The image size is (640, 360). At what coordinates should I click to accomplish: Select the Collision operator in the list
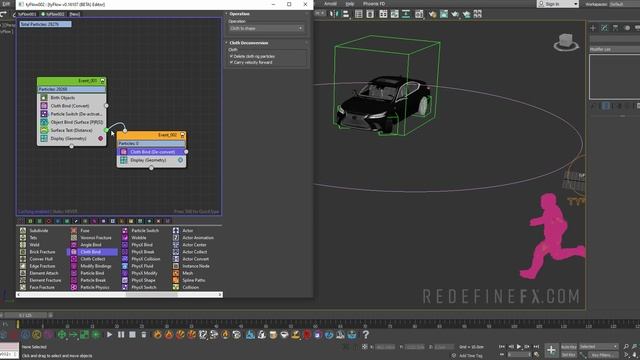coord(191,287)
